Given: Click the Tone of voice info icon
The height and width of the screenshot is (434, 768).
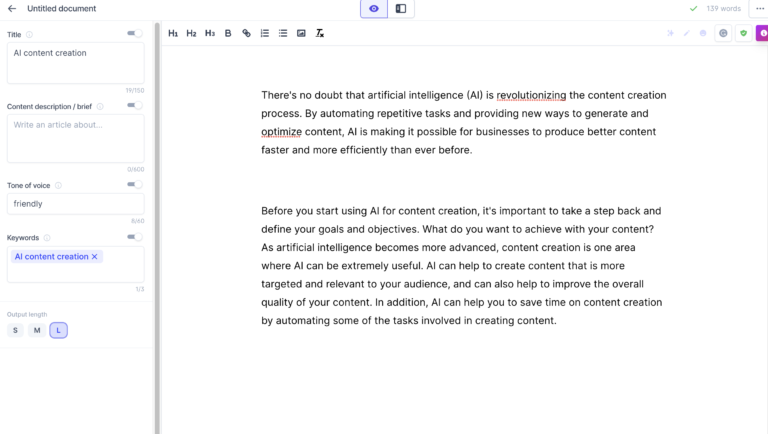Looking at the screenshot, I should 58,185.
